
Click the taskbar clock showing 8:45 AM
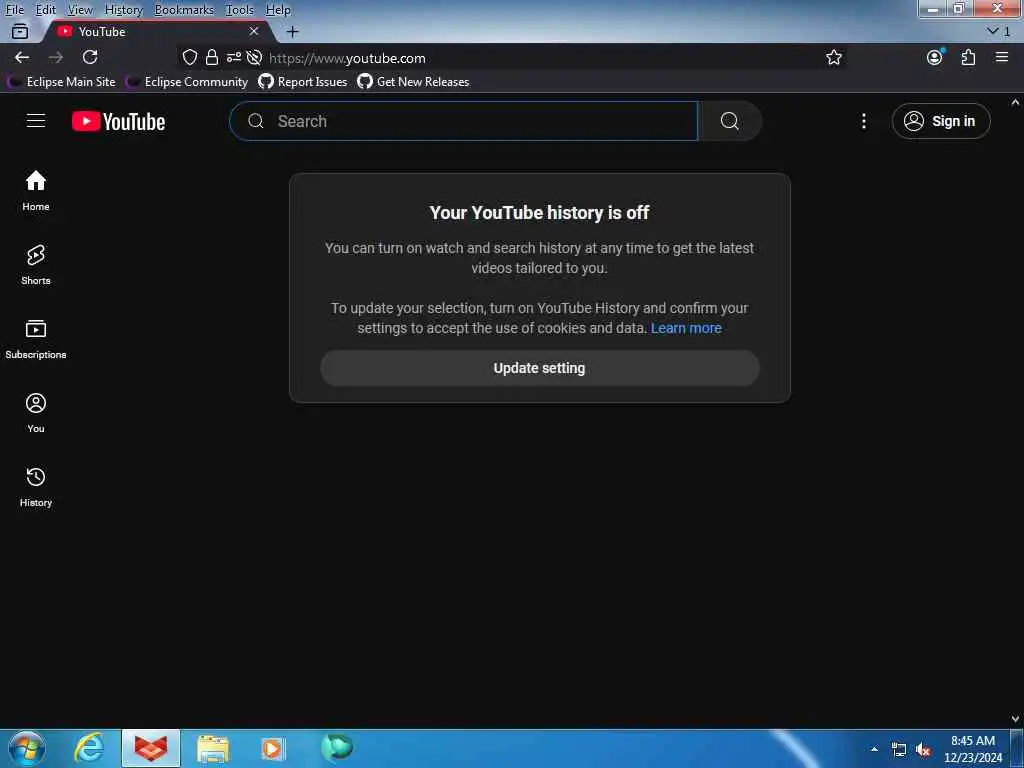tap(973, 749)
